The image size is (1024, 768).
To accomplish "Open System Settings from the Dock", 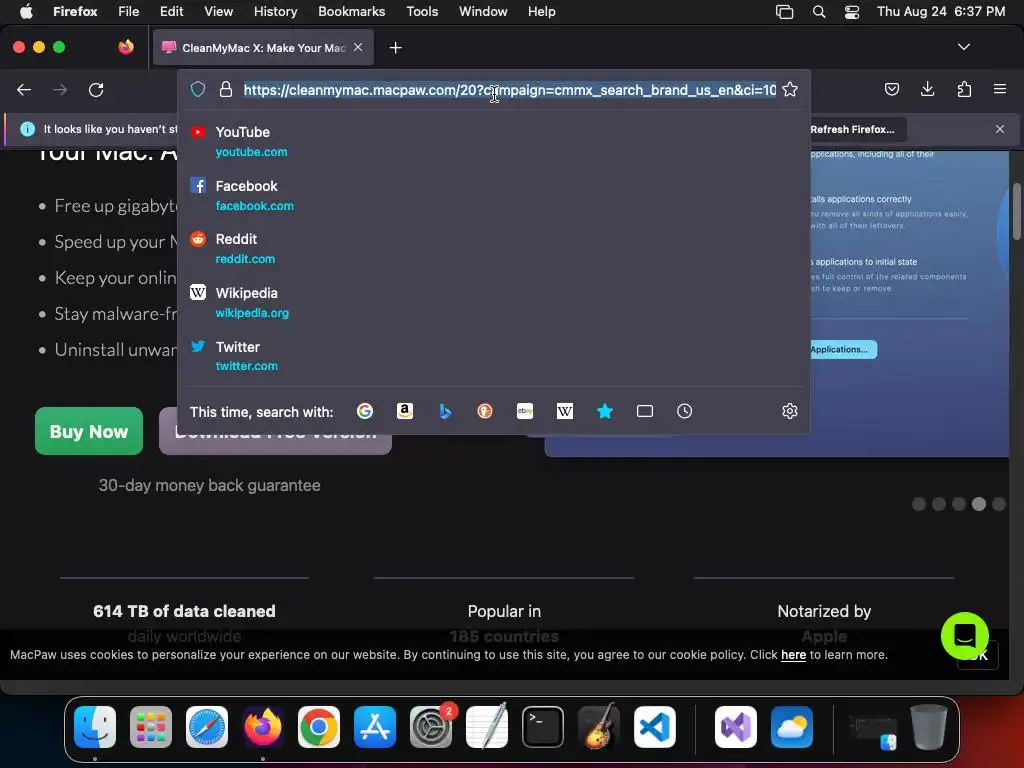I will (431, 727).
